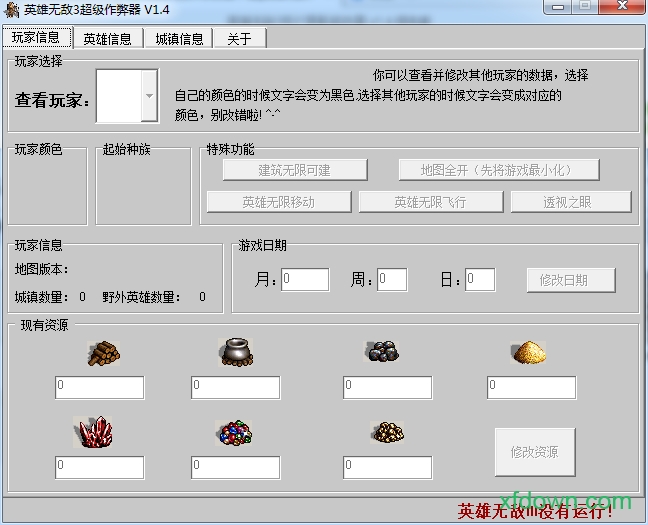Switch to the 英雄信息 tab
This screenshot has height=525, width=648.
[107, 39]
